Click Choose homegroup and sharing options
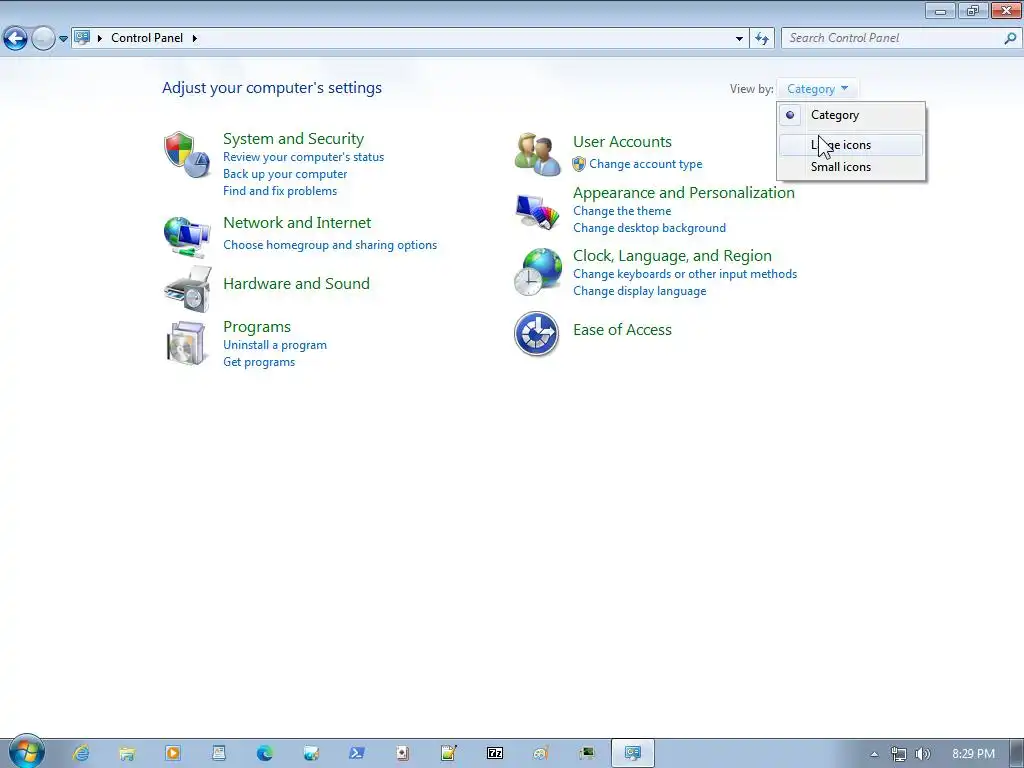 (330, 245)
